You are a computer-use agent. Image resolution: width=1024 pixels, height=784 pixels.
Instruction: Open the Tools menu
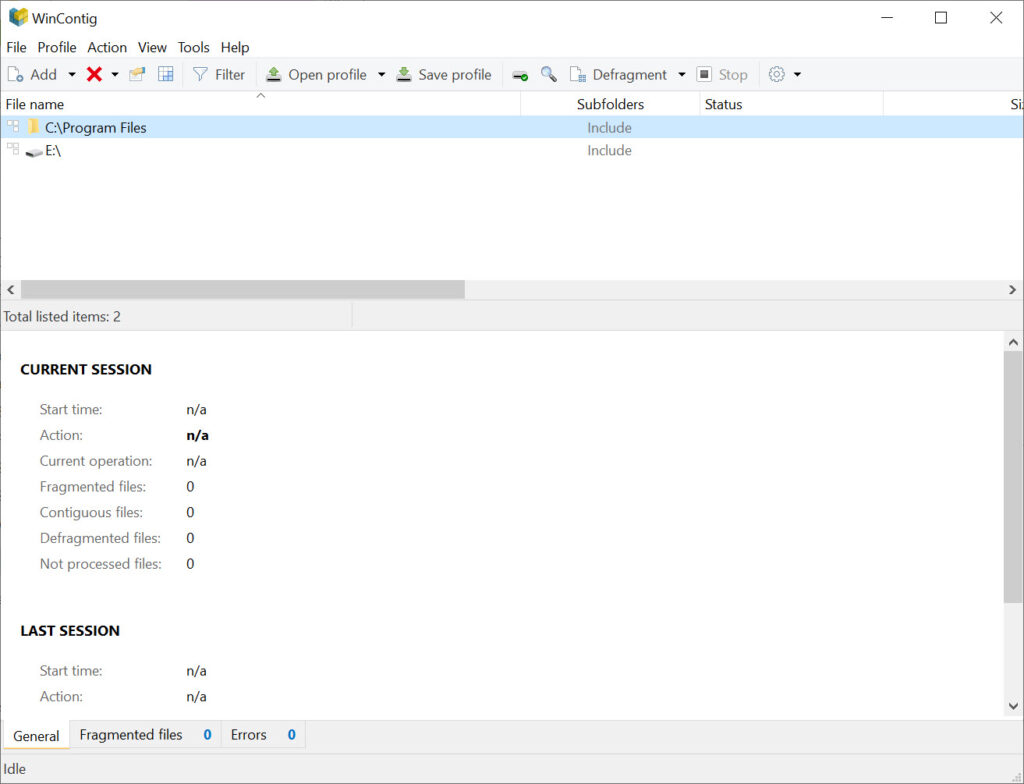[193, 47]
